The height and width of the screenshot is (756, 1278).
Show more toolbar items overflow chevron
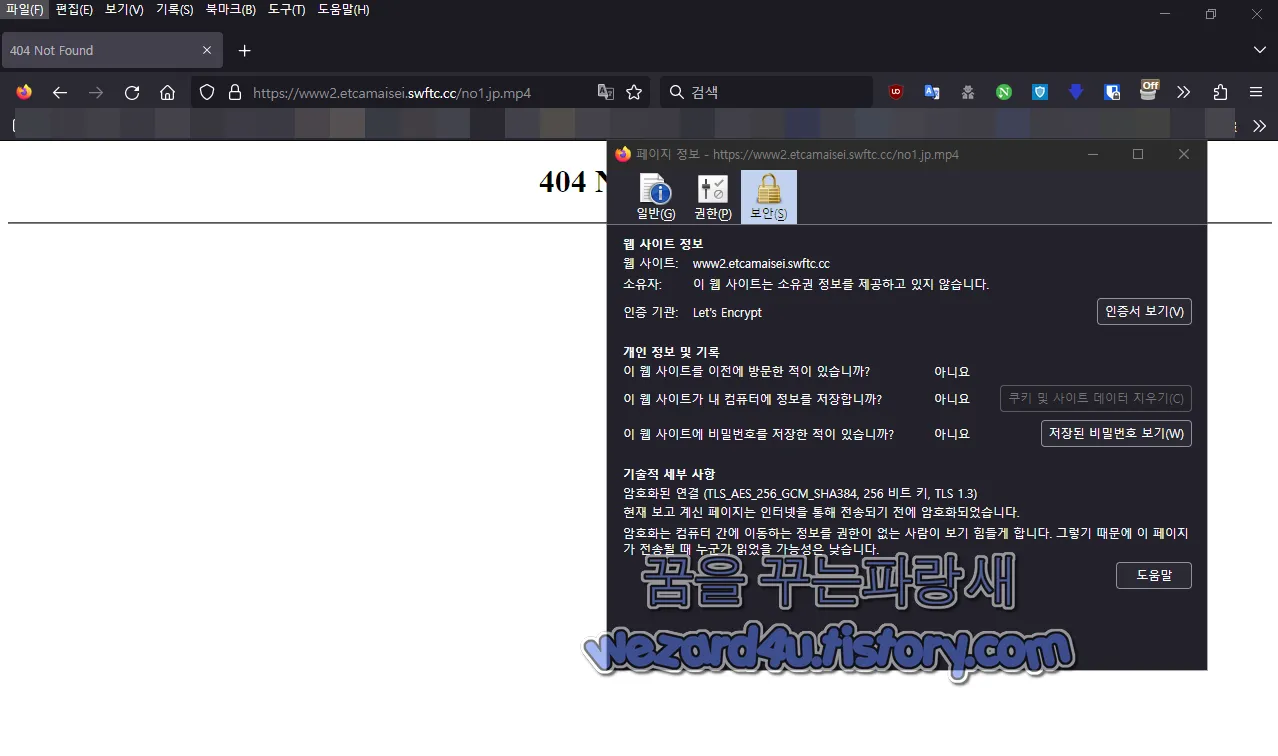1184,92
